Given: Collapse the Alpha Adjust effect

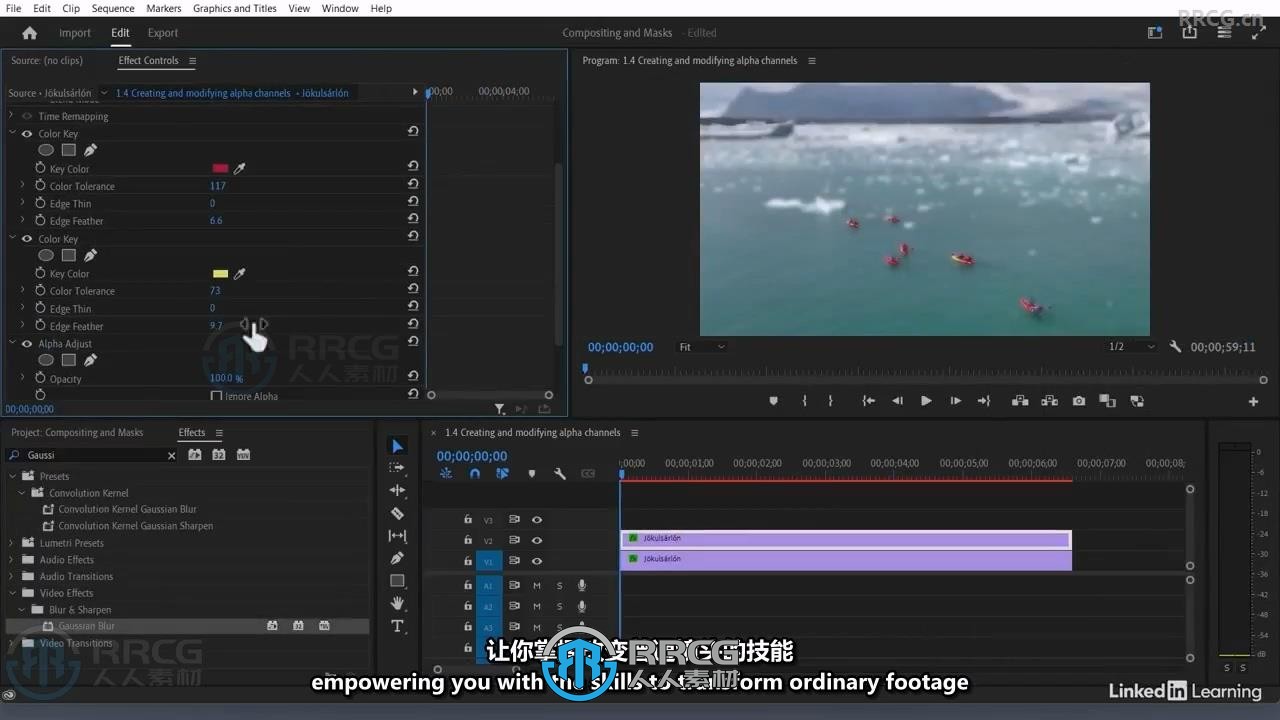Looking at the screenshot, I should (x=13, y=344).
